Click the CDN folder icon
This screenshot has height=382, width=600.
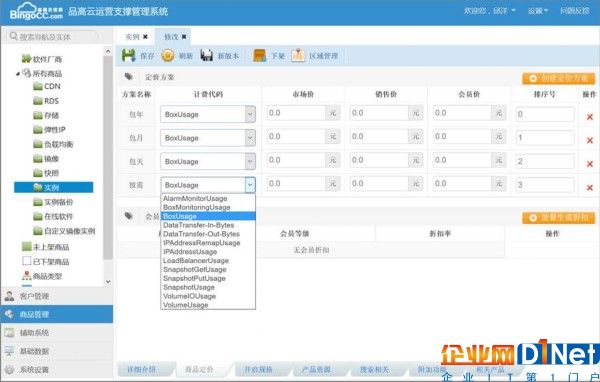[38, 87]
